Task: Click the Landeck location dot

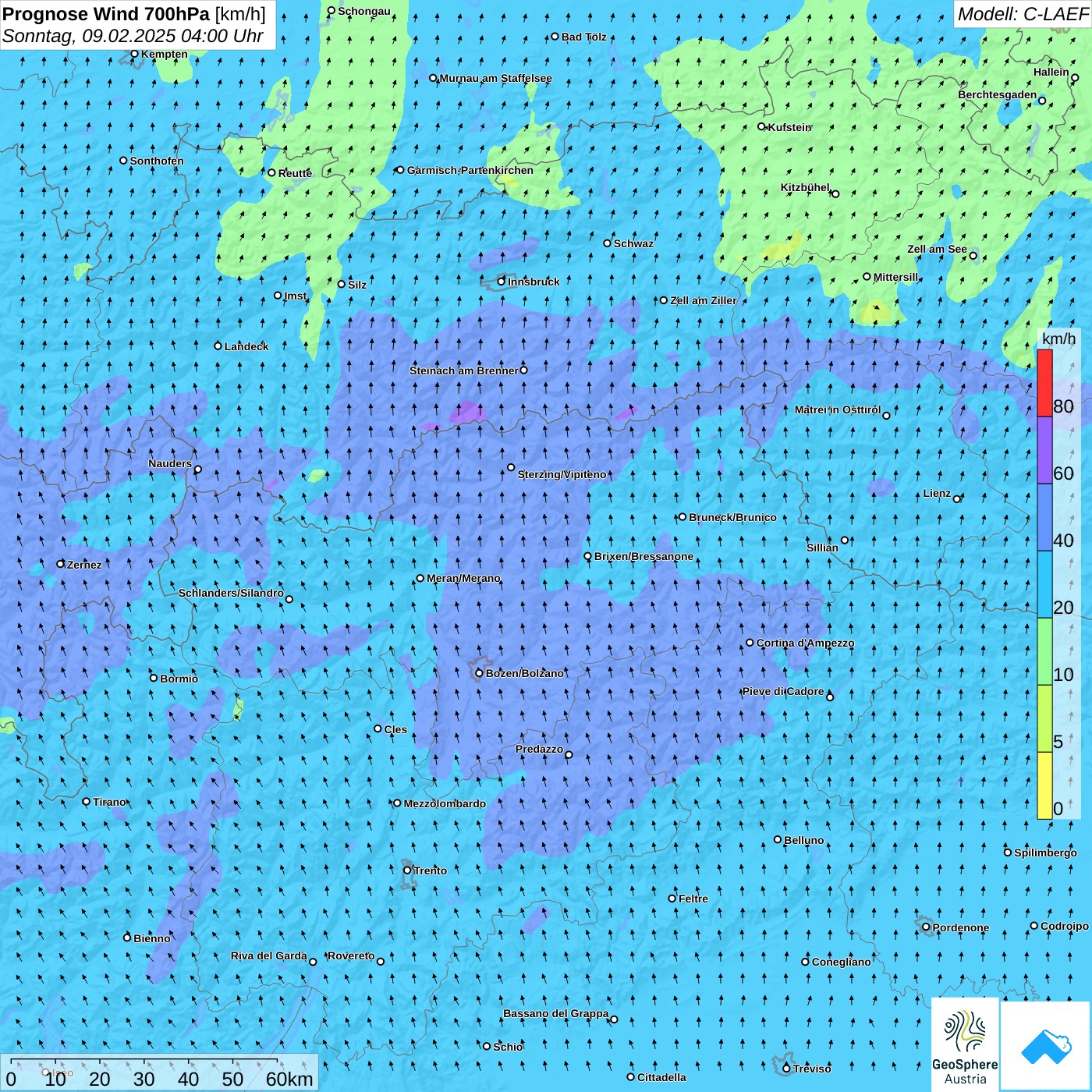Action: point(218,346)
